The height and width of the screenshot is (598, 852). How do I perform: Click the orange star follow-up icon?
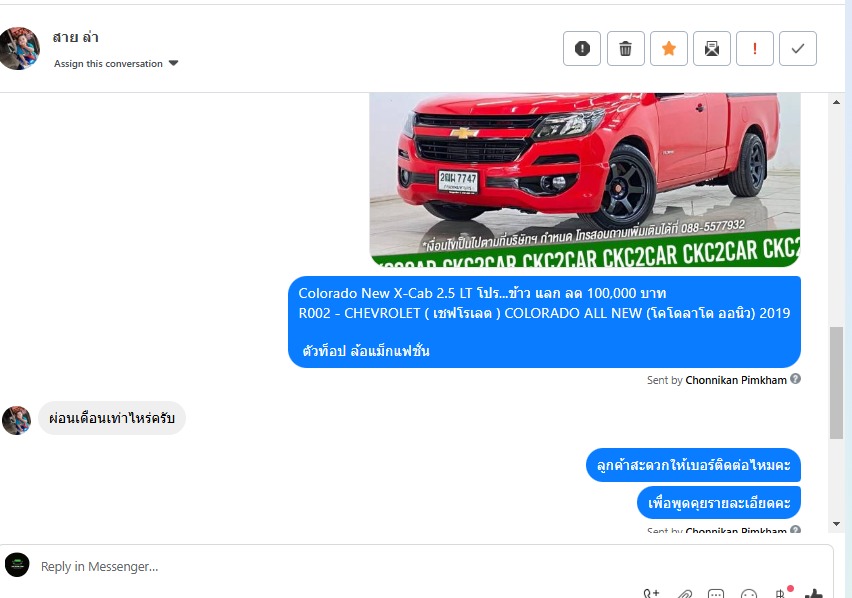[669, 48]
